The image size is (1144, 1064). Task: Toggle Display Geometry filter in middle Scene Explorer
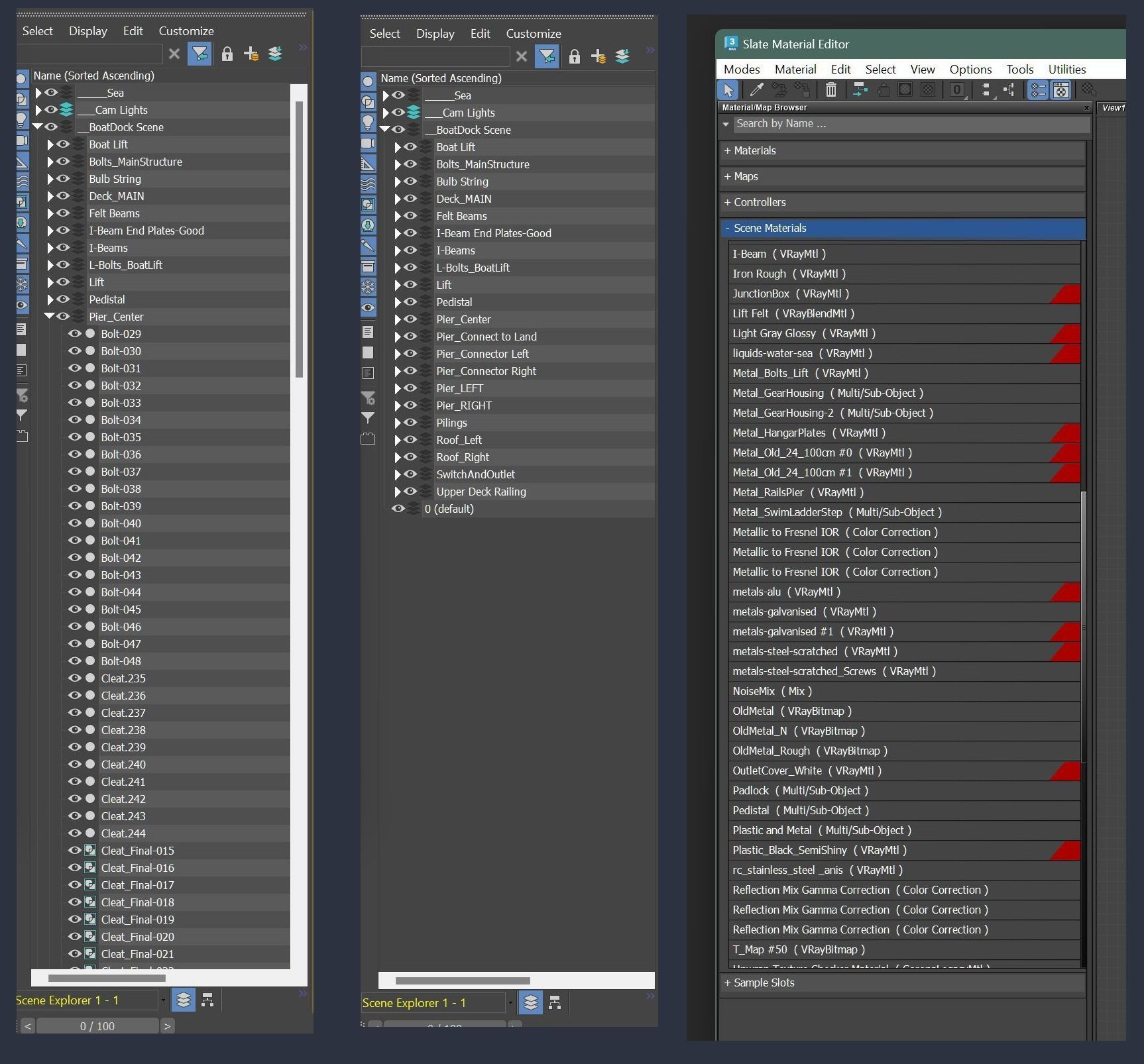(x=369, y=81)
